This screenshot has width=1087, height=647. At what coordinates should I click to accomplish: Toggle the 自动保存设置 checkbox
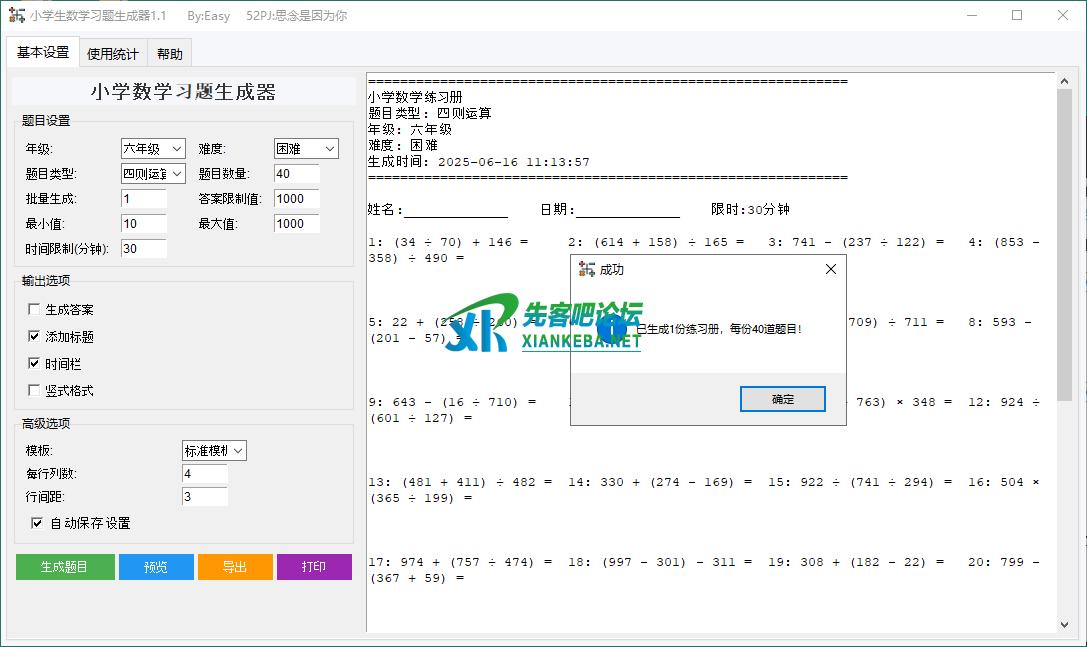pos(37,523)
